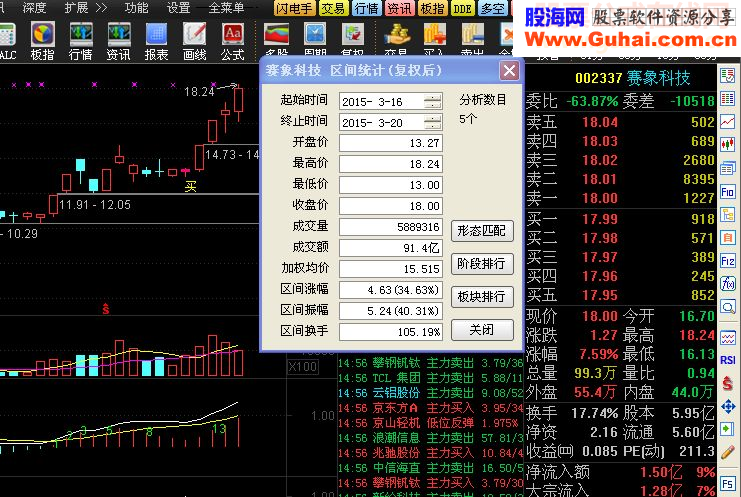
Task: Click the F10 icon in right sidebar
Action: 728,192
